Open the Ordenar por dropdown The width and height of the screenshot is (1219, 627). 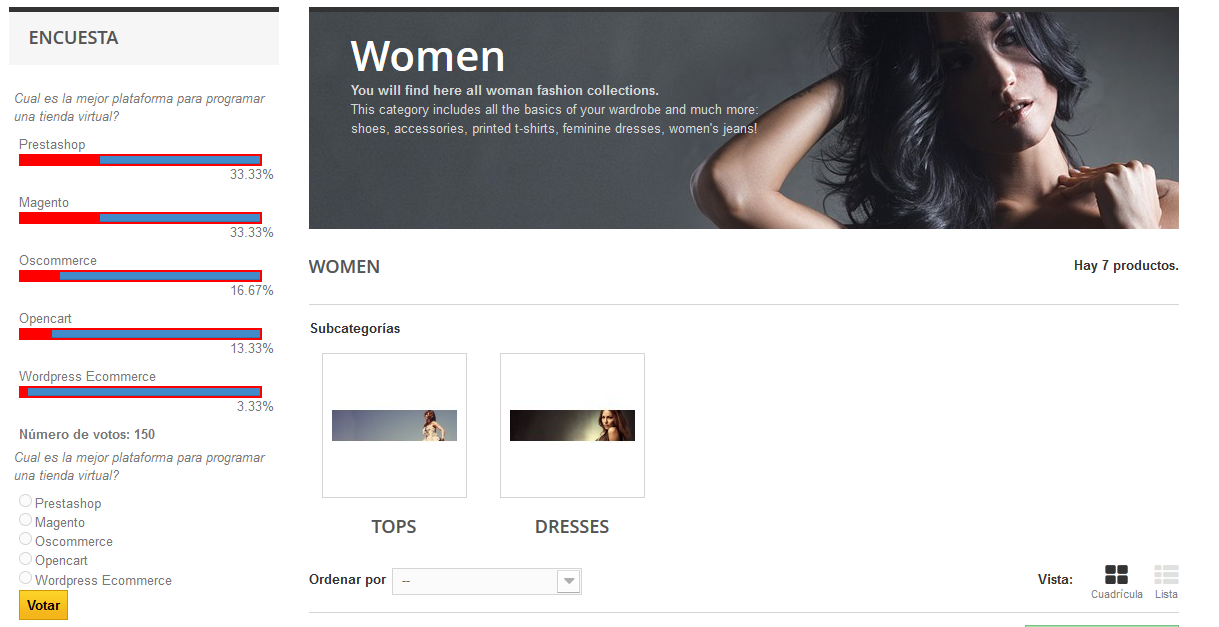click(x=475, y=581)
